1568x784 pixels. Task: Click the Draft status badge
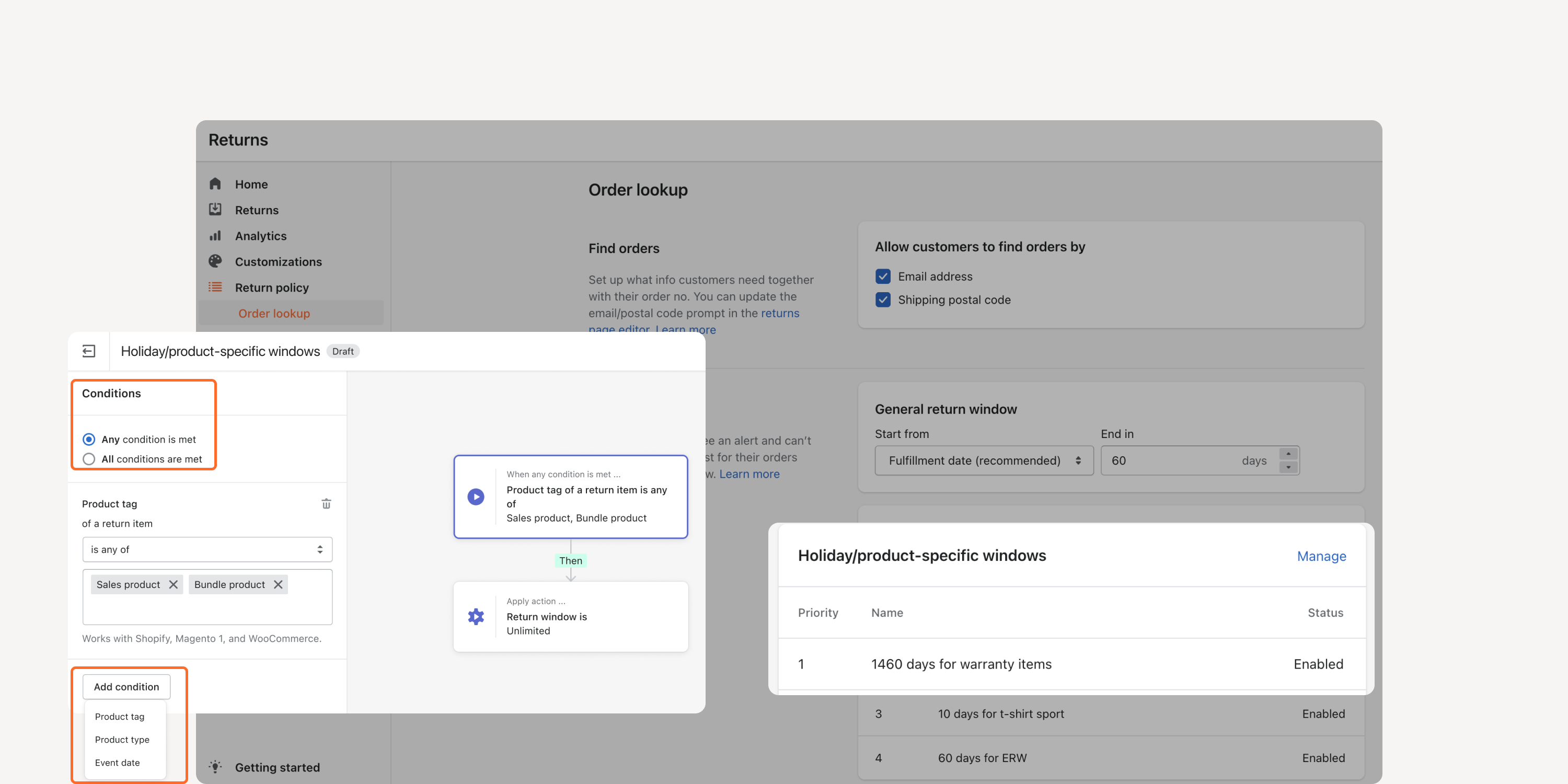click(343, 351)
